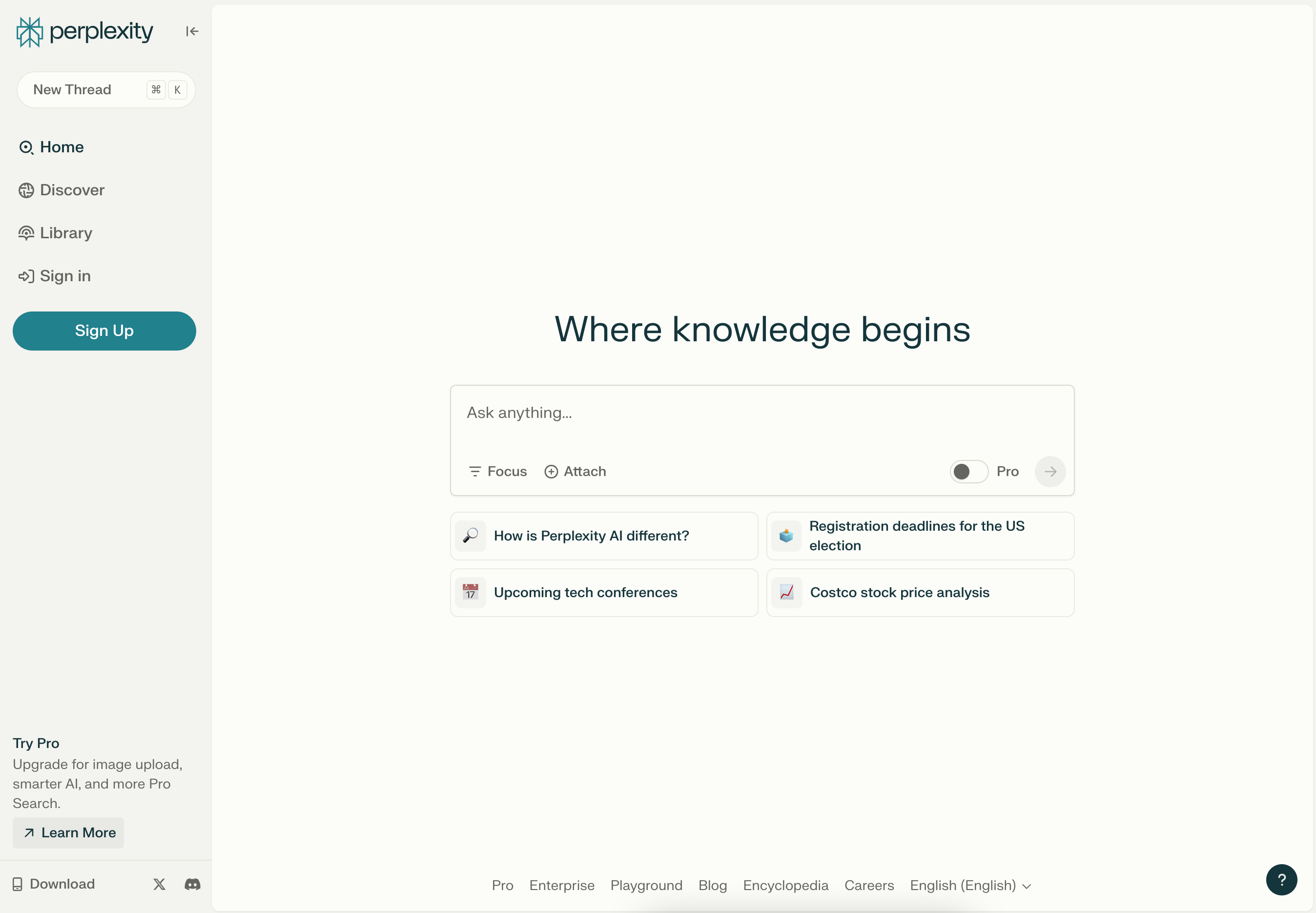Go to Home in the sidebar
The height and width of the screenshot is (913, 1316).
[51, 147]
